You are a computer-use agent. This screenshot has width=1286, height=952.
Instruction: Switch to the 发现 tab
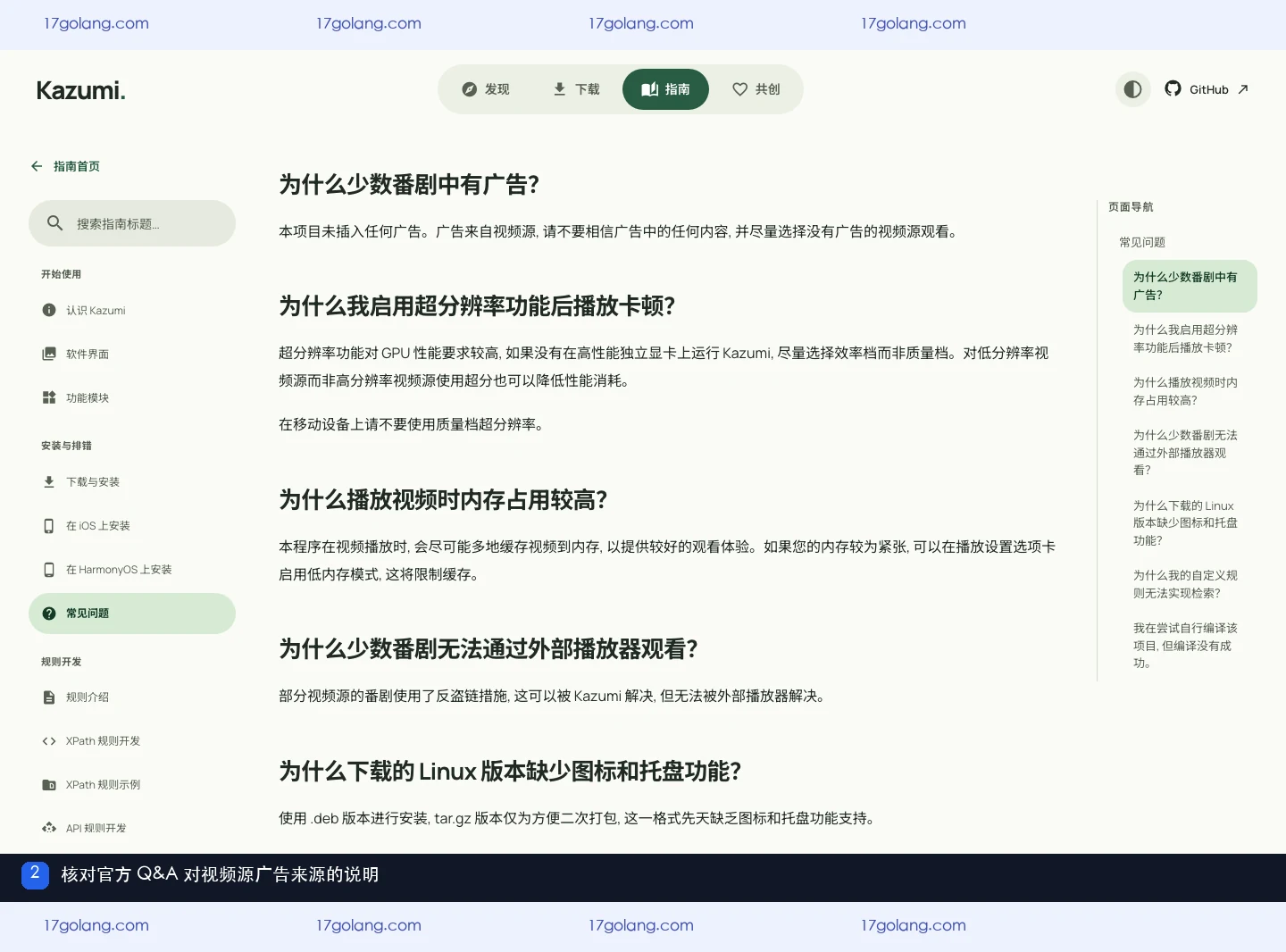(486, 89)
